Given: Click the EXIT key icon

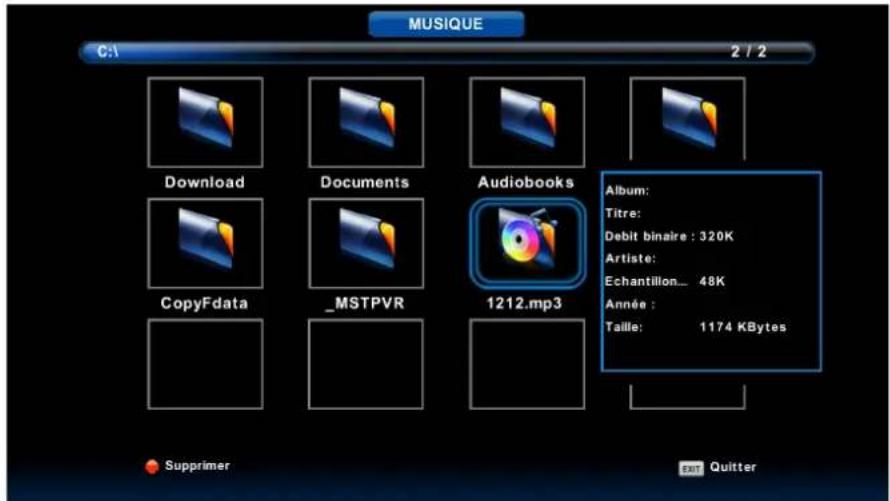Looking at the screenshot, I should 691,468.
